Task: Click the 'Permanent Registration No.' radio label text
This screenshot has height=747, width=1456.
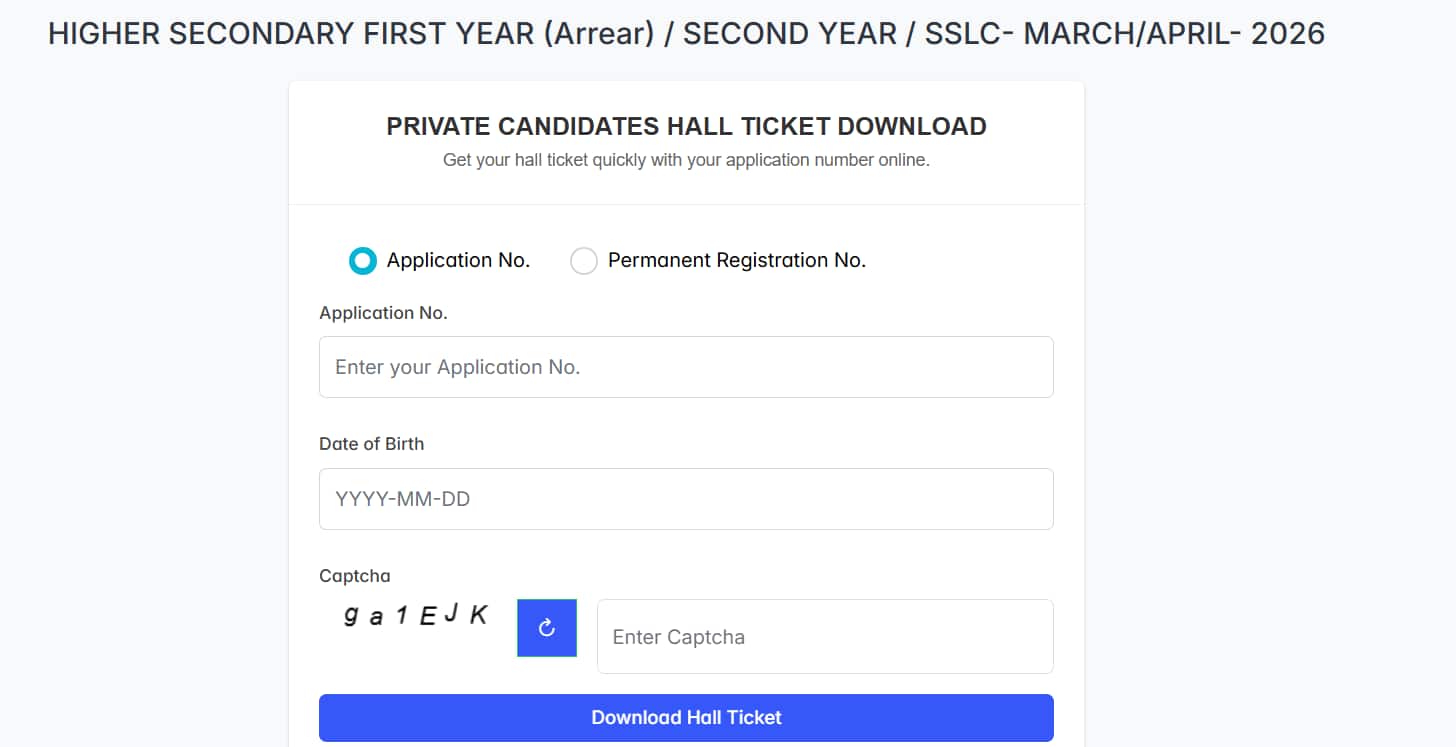Action: 736,260
